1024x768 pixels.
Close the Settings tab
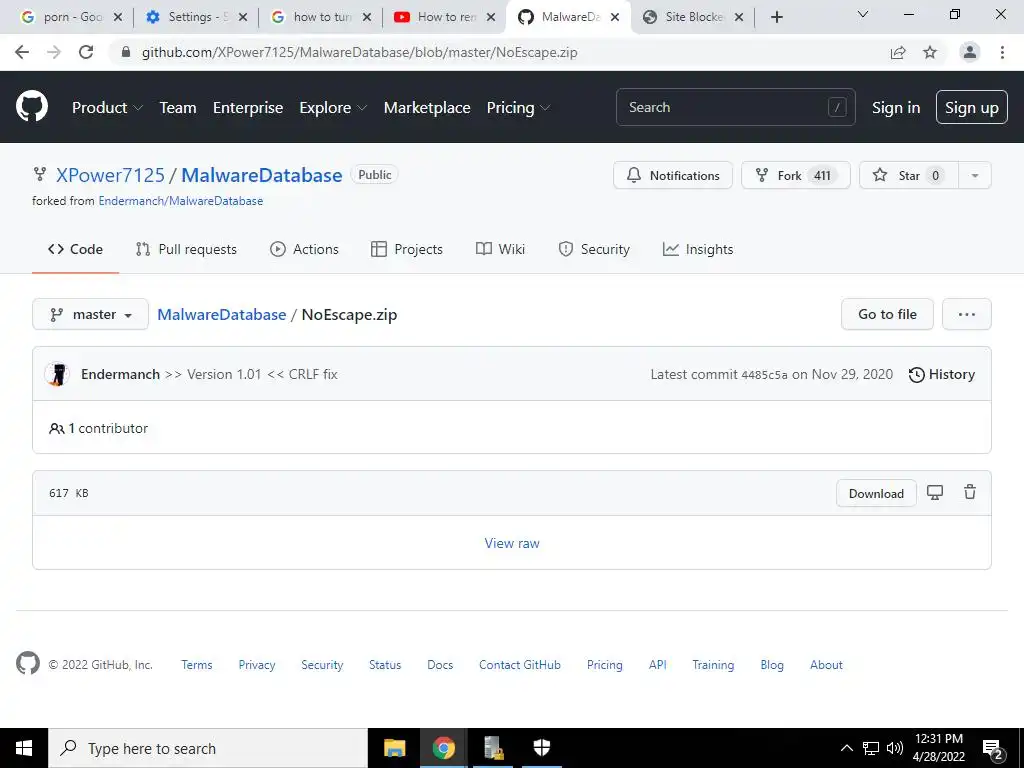coord(242,18)
